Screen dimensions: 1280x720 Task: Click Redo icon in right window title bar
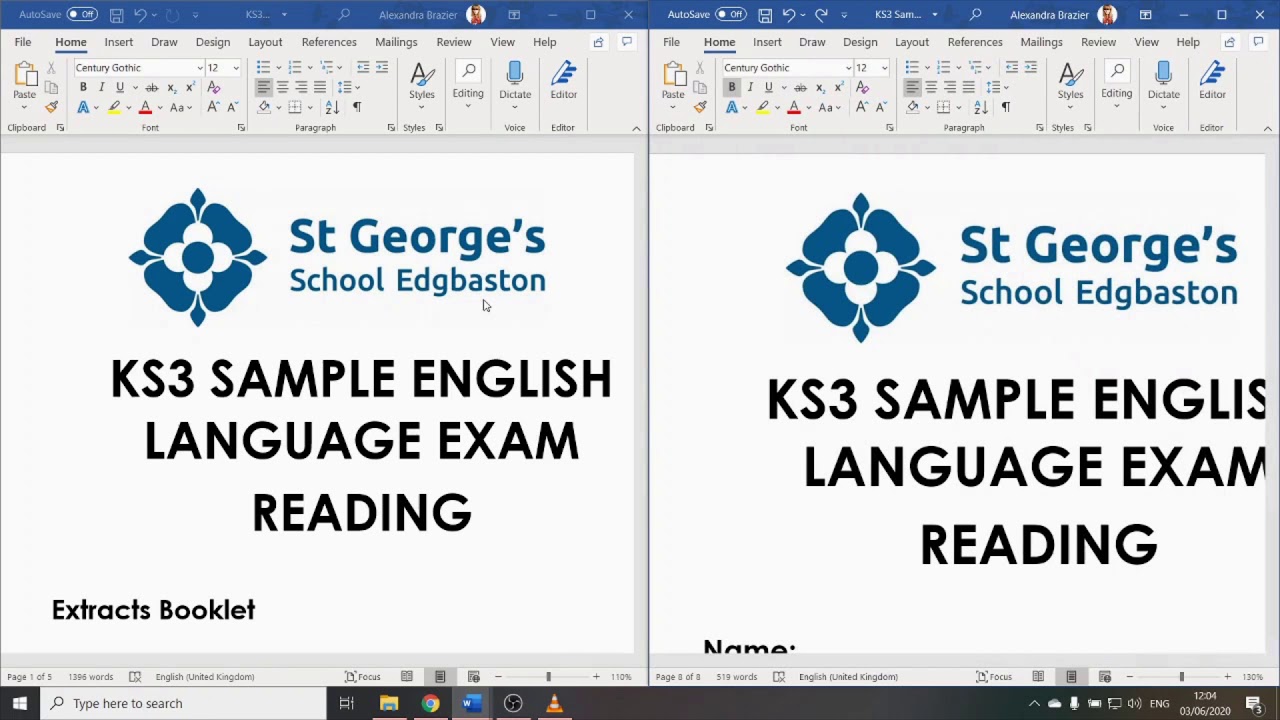(821, 15)
